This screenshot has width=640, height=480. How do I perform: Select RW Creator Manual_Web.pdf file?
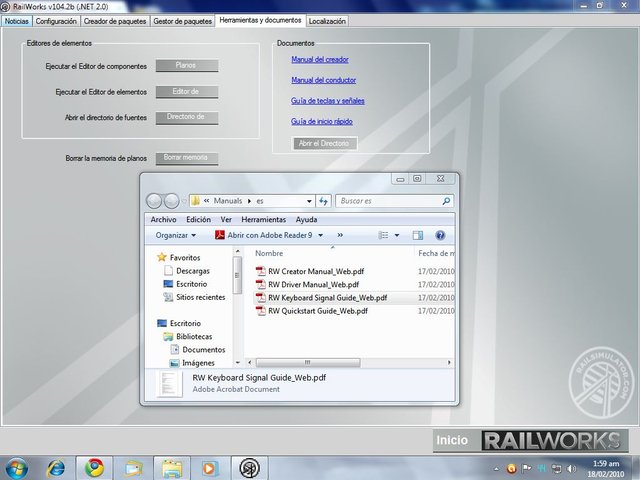pyautogui.click(x=316, y=271)
